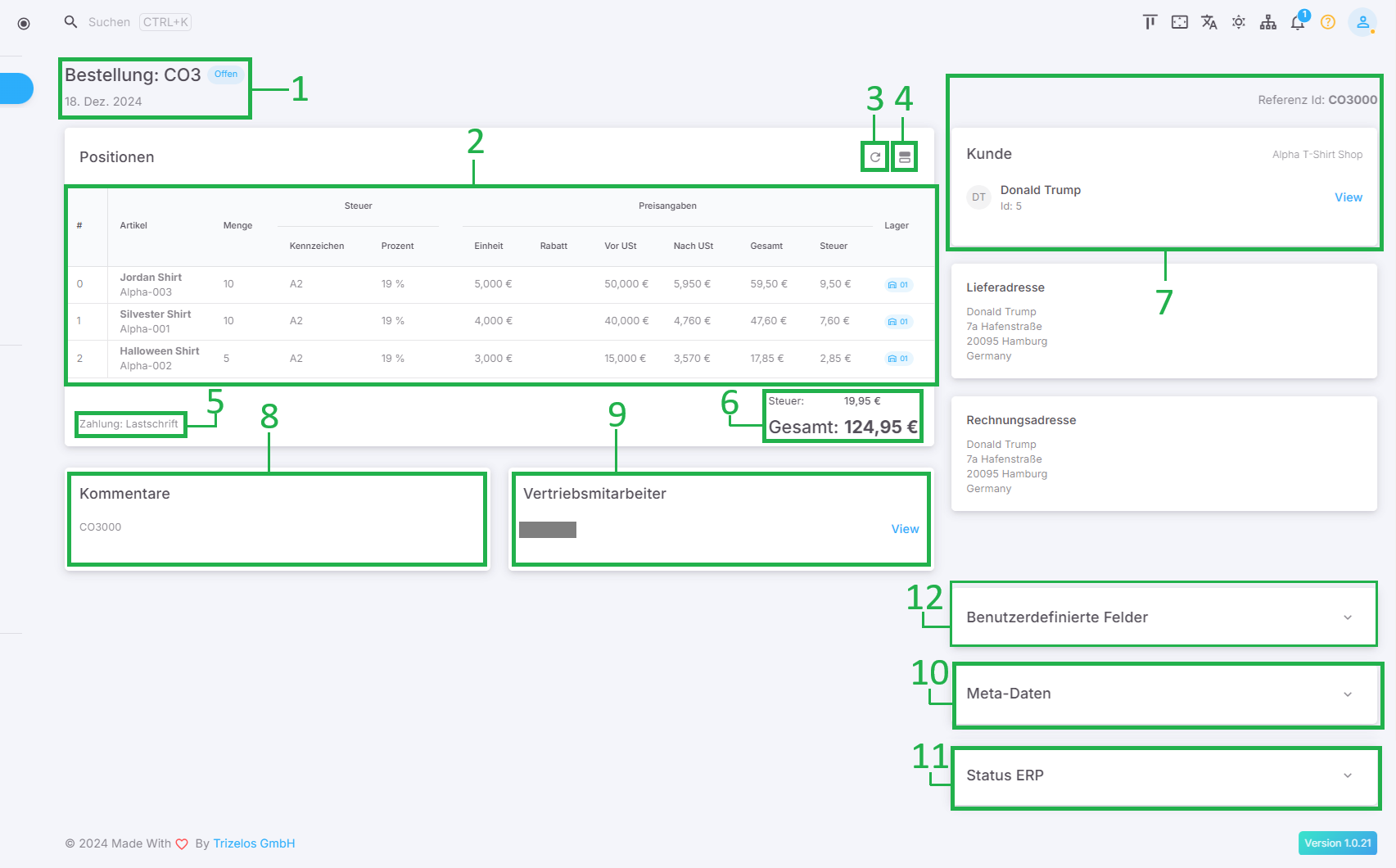Viewport: 1396px width, 868px height.
Task: Click the Version 1.0.21 badge
Action: pos(1337,843)
